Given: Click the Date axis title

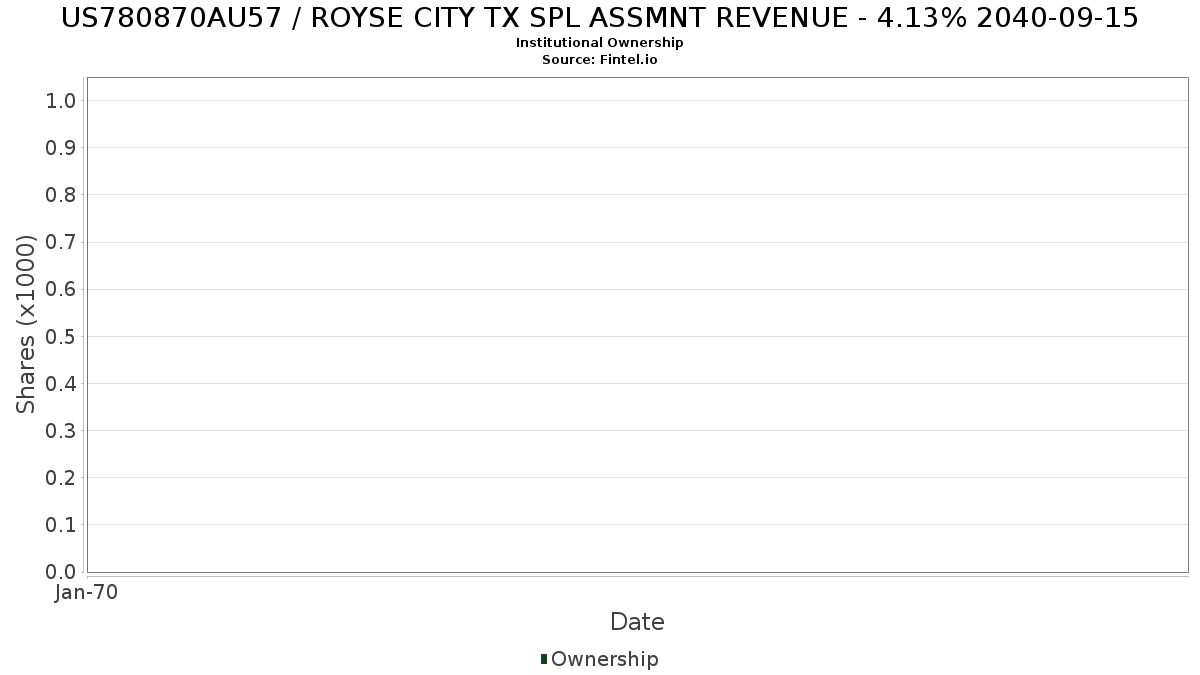Looking at the screenshot, I should tap(637, 622).
